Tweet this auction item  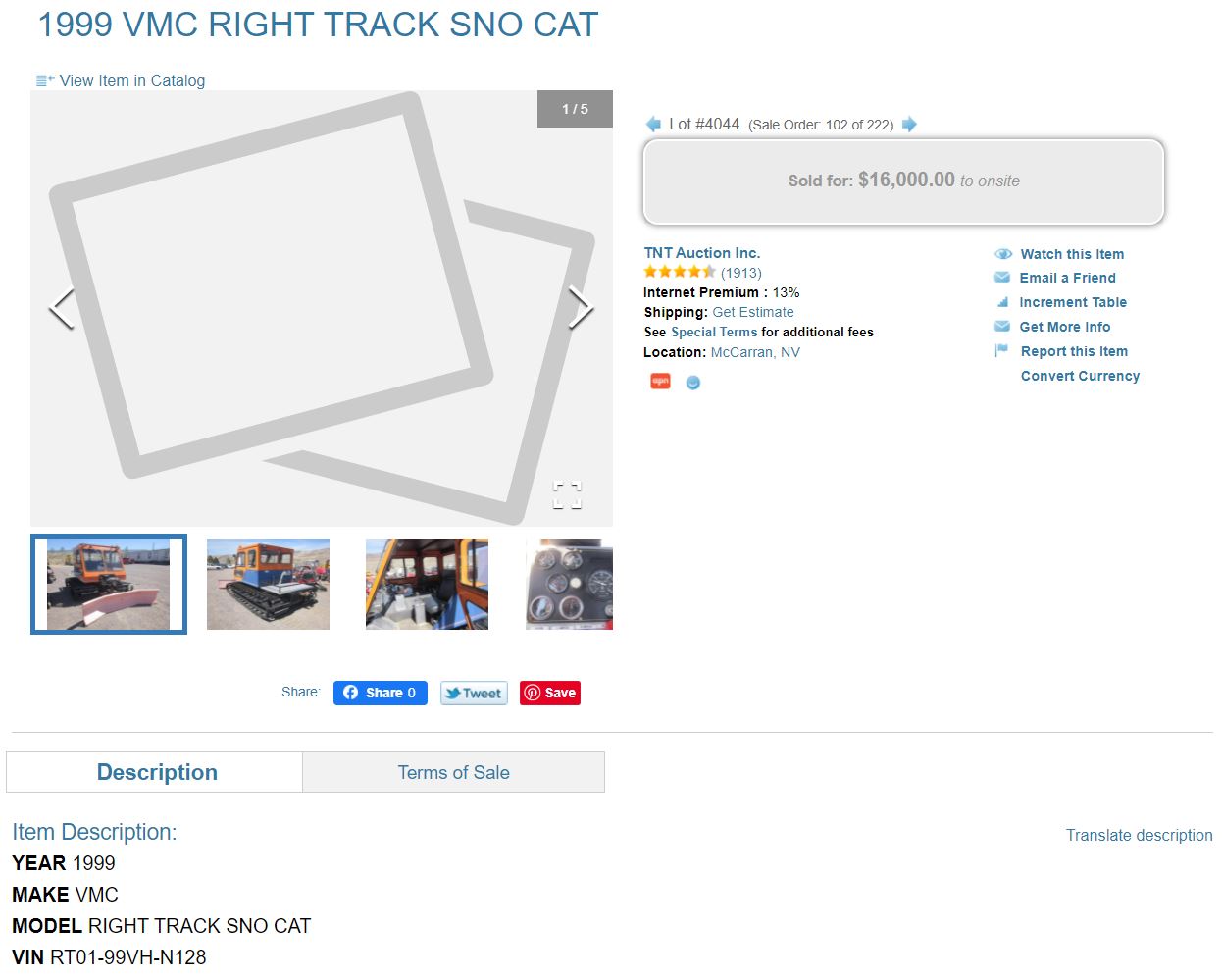pos(474,693)
